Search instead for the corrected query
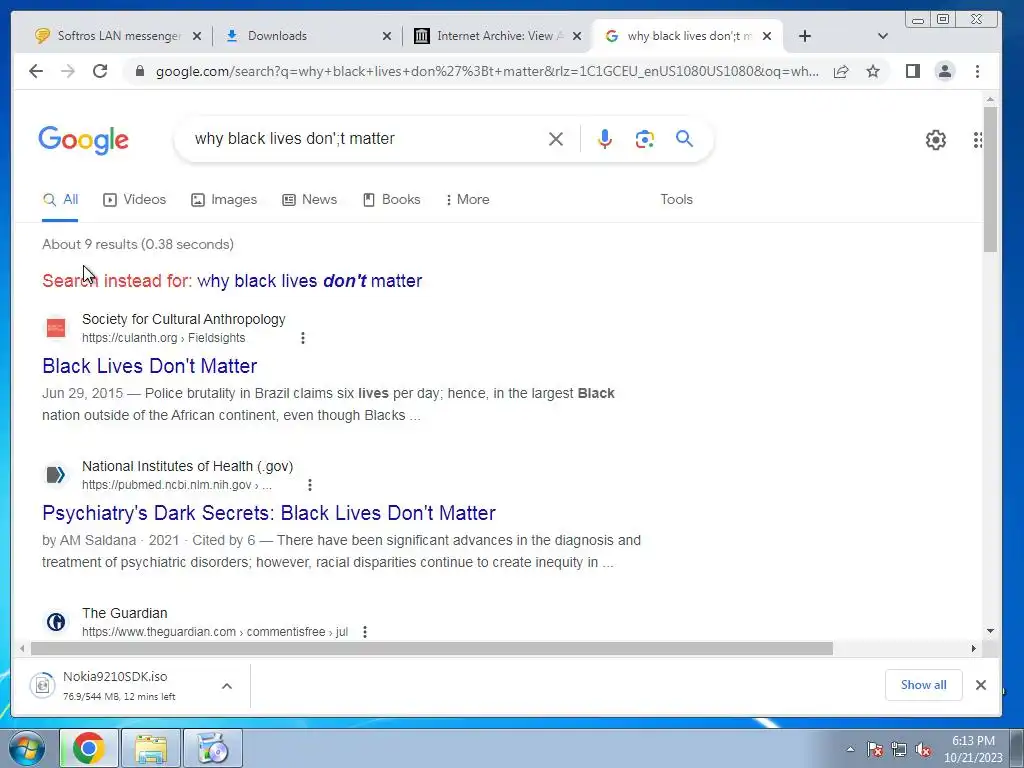 pos(310,281)
